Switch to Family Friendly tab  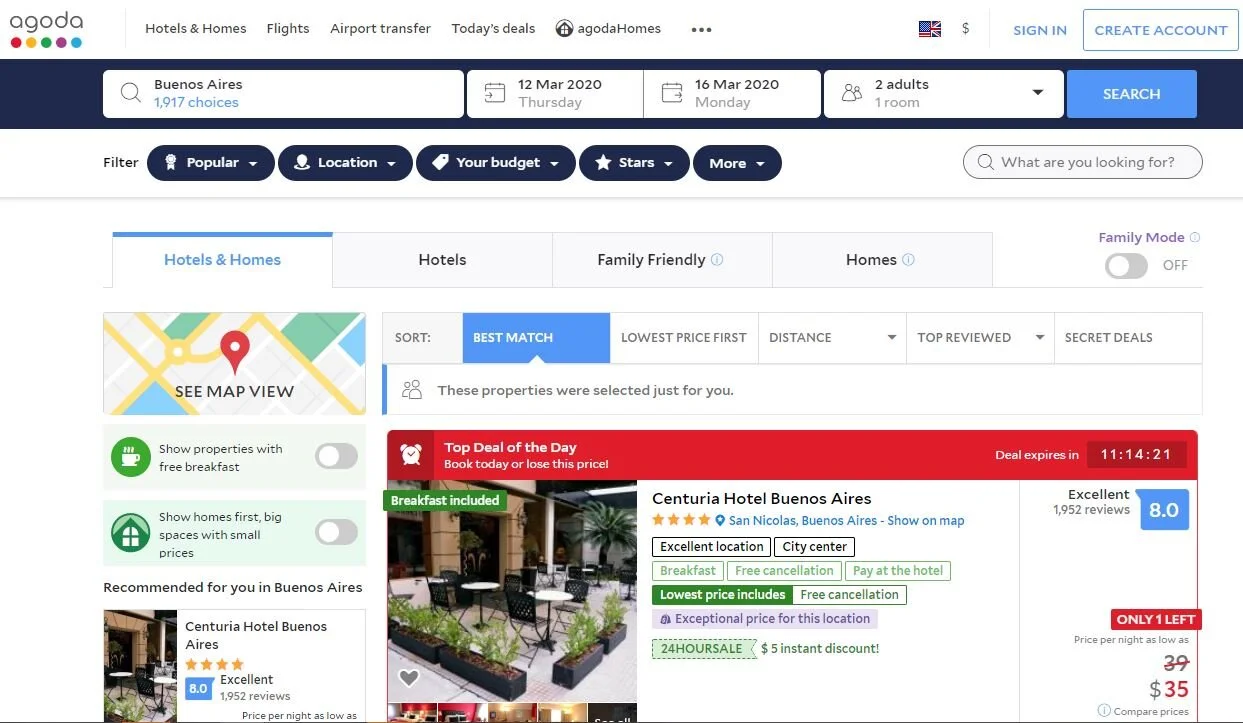point(662,260)
